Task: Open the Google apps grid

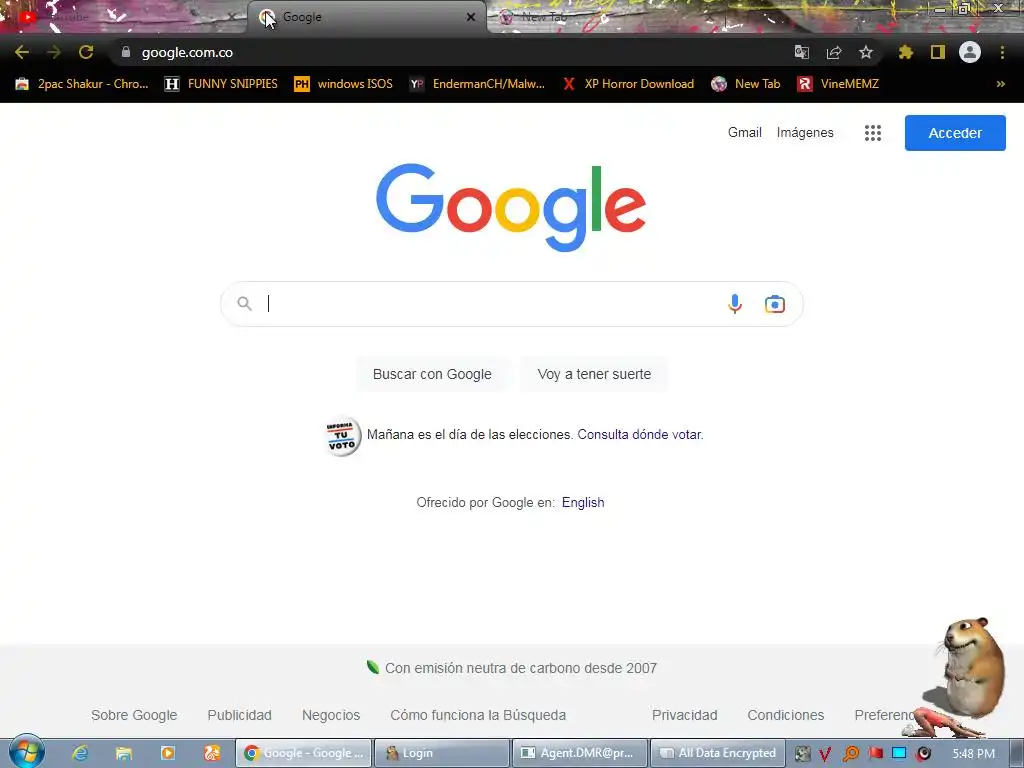Action: (x=872, y=133)
